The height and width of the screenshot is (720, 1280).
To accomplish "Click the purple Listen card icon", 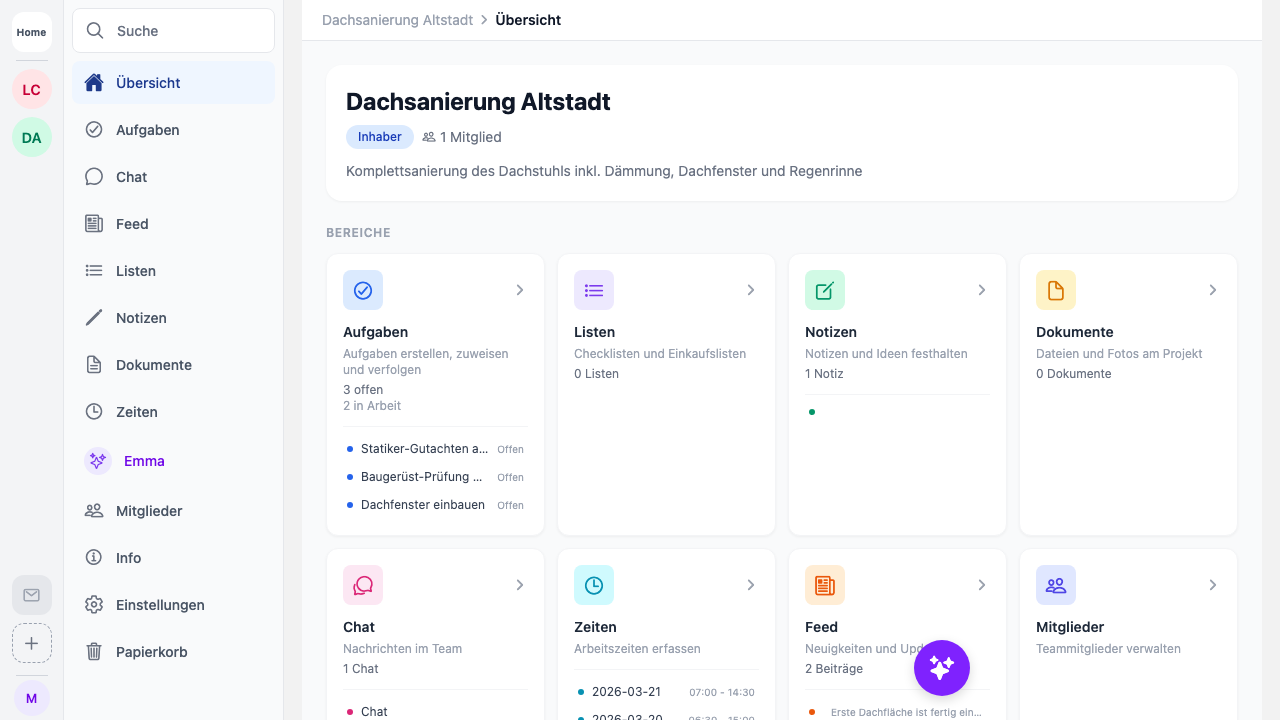I will pos(594,290).
